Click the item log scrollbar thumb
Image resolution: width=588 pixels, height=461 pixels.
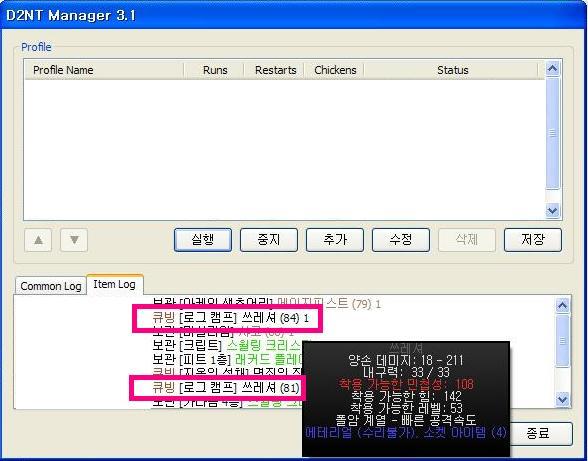pyautogui.click(x=562, y=341)
